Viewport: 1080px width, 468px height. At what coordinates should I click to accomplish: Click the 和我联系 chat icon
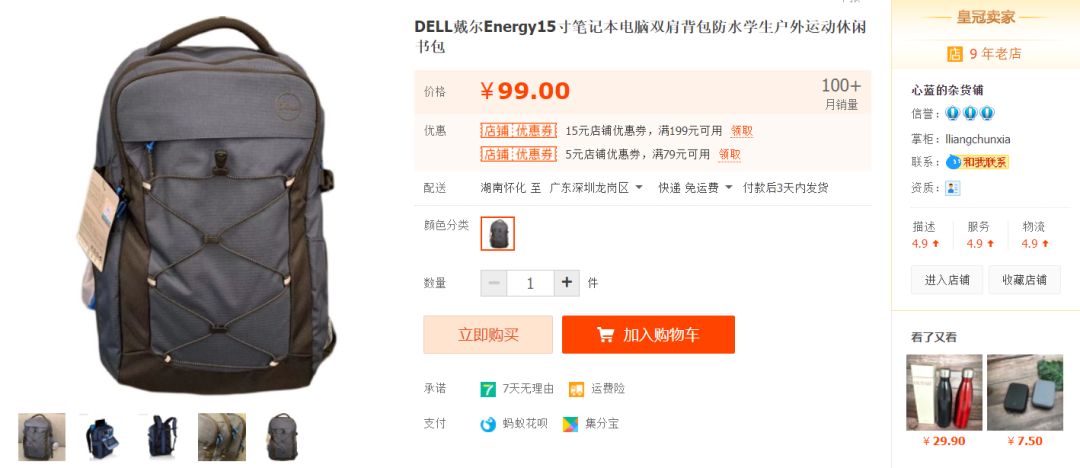click(x=977, y=163)
